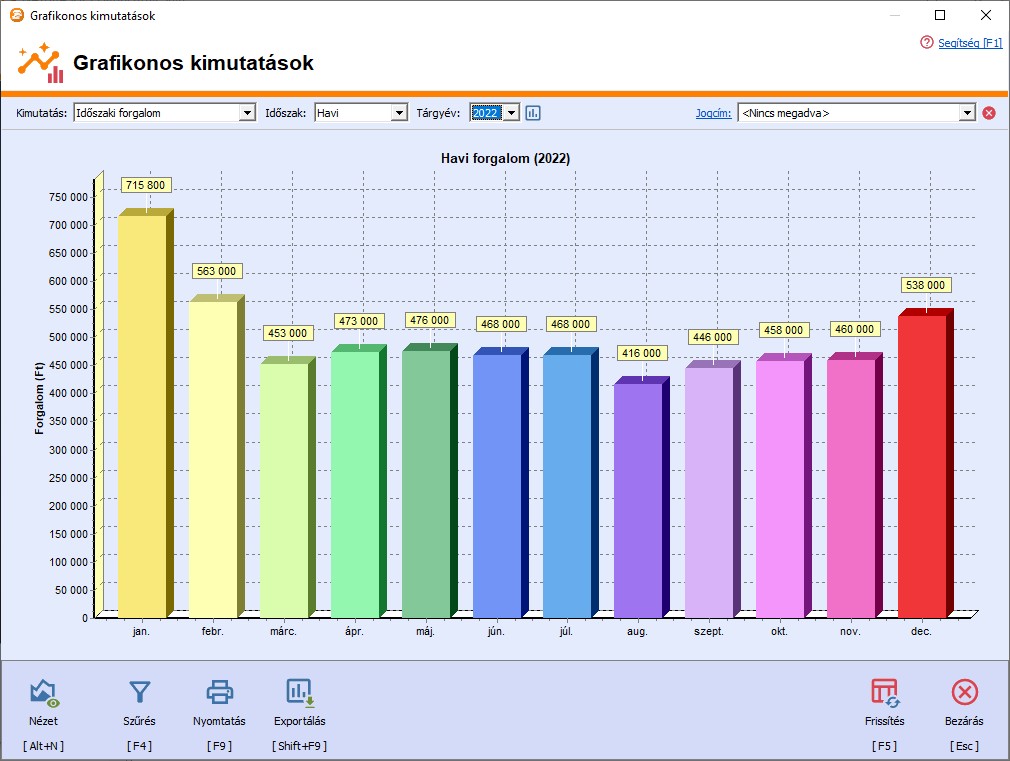Export the chart via Exportálás icon
Image resolution: width=1010 pixels, height=761 pixels.
[299, 692]
